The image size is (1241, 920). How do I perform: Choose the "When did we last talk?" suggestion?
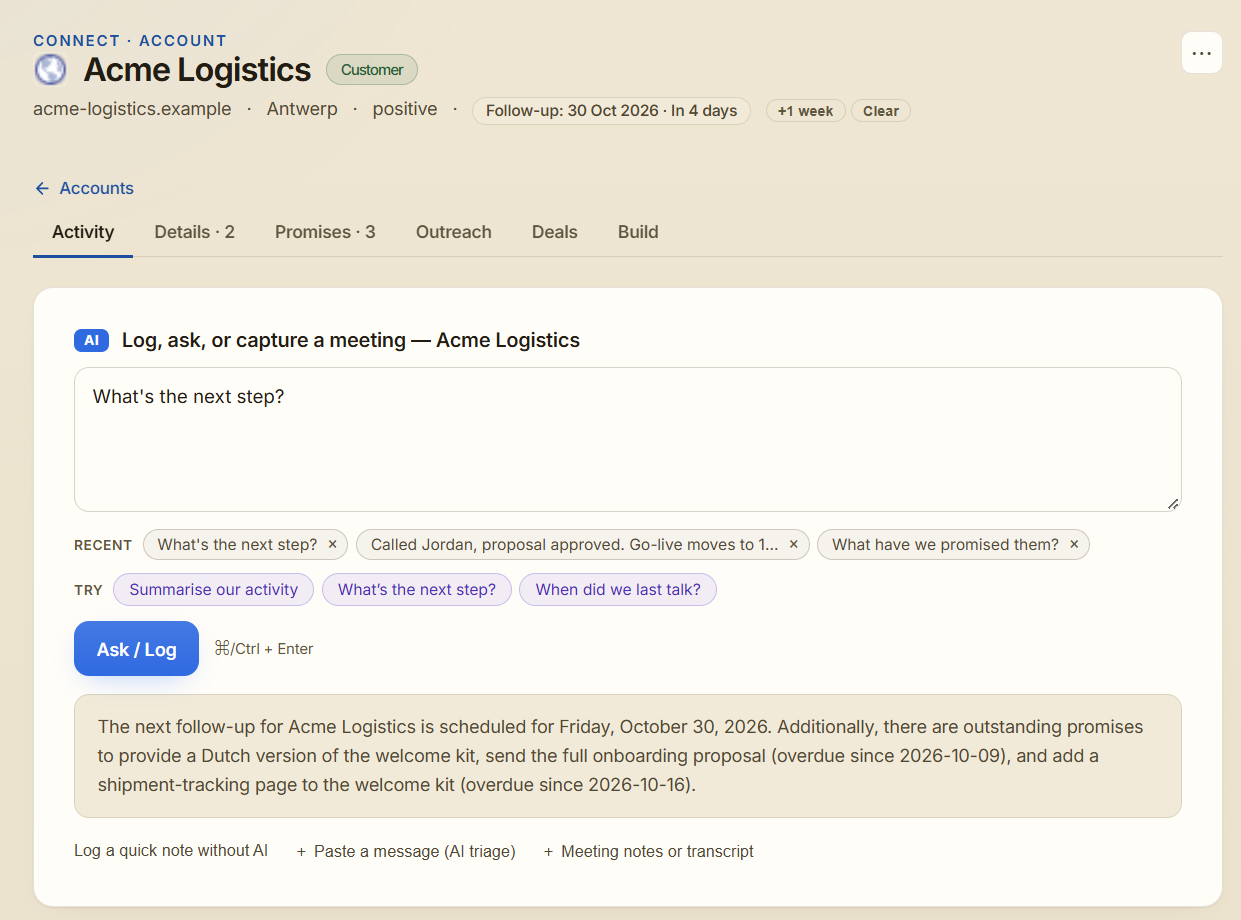(x=618, y=590)
